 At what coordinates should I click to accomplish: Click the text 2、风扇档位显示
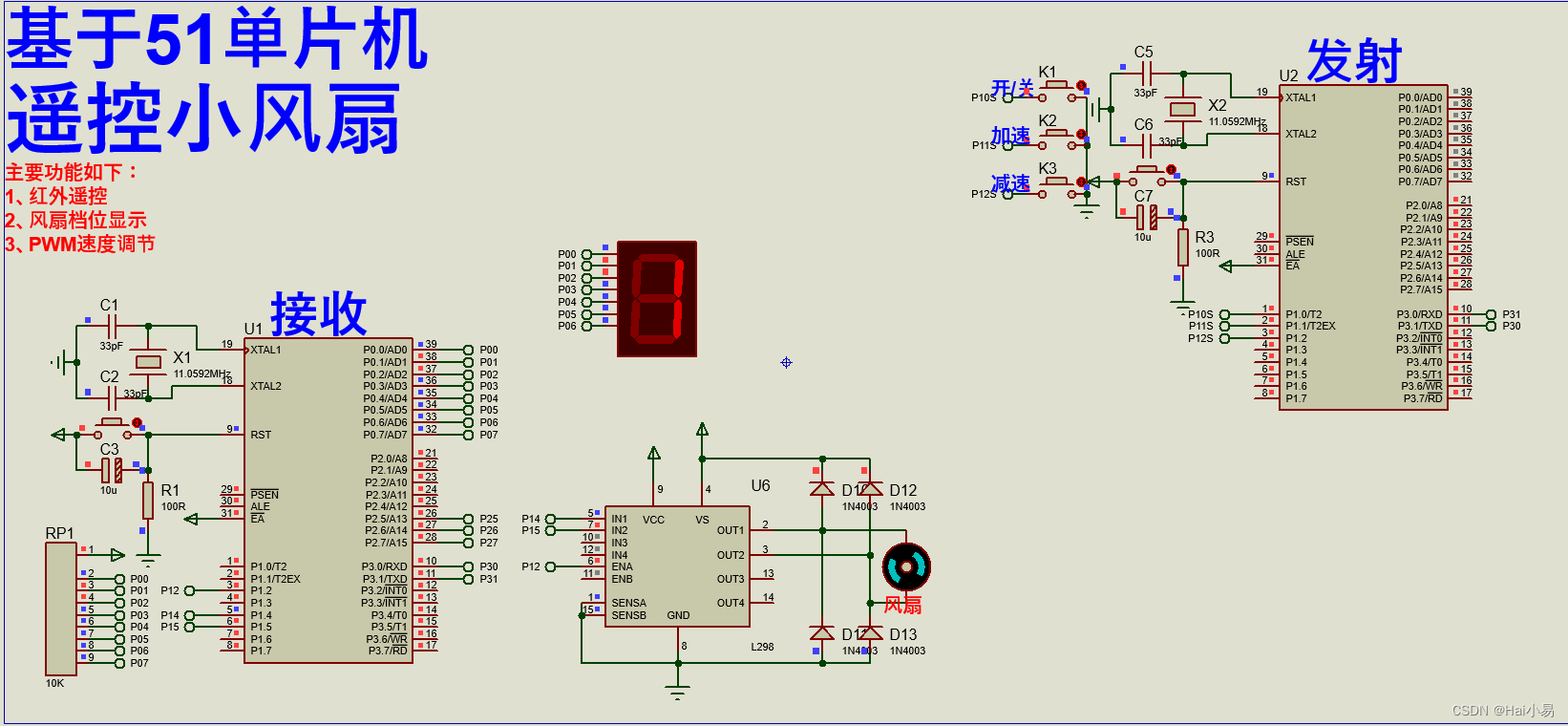(75, 221)
